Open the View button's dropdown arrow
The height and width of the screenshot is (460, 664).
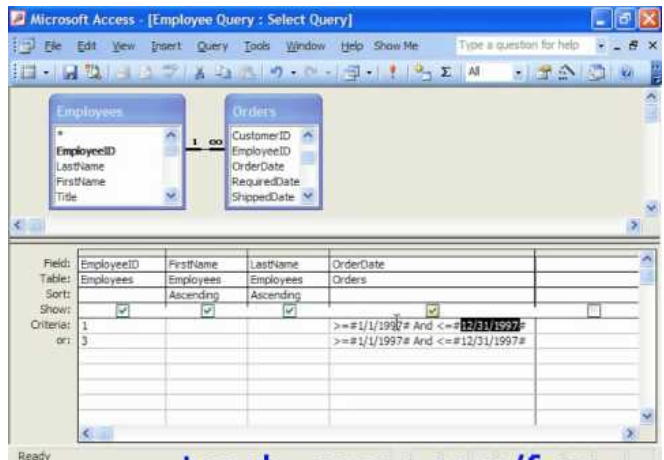(46, 73)
